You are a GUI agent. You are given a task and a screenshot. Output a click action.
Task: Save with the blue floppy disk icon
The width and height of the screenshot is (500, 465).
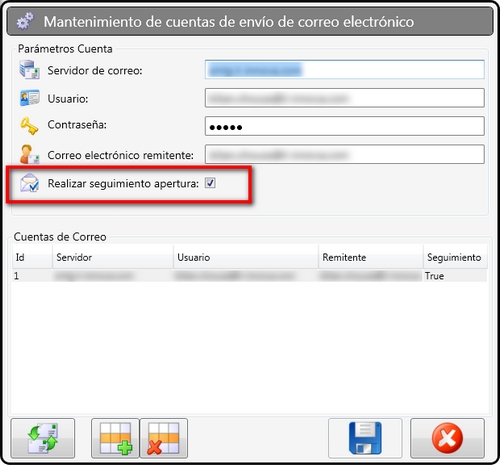click(x=365, y=438)
